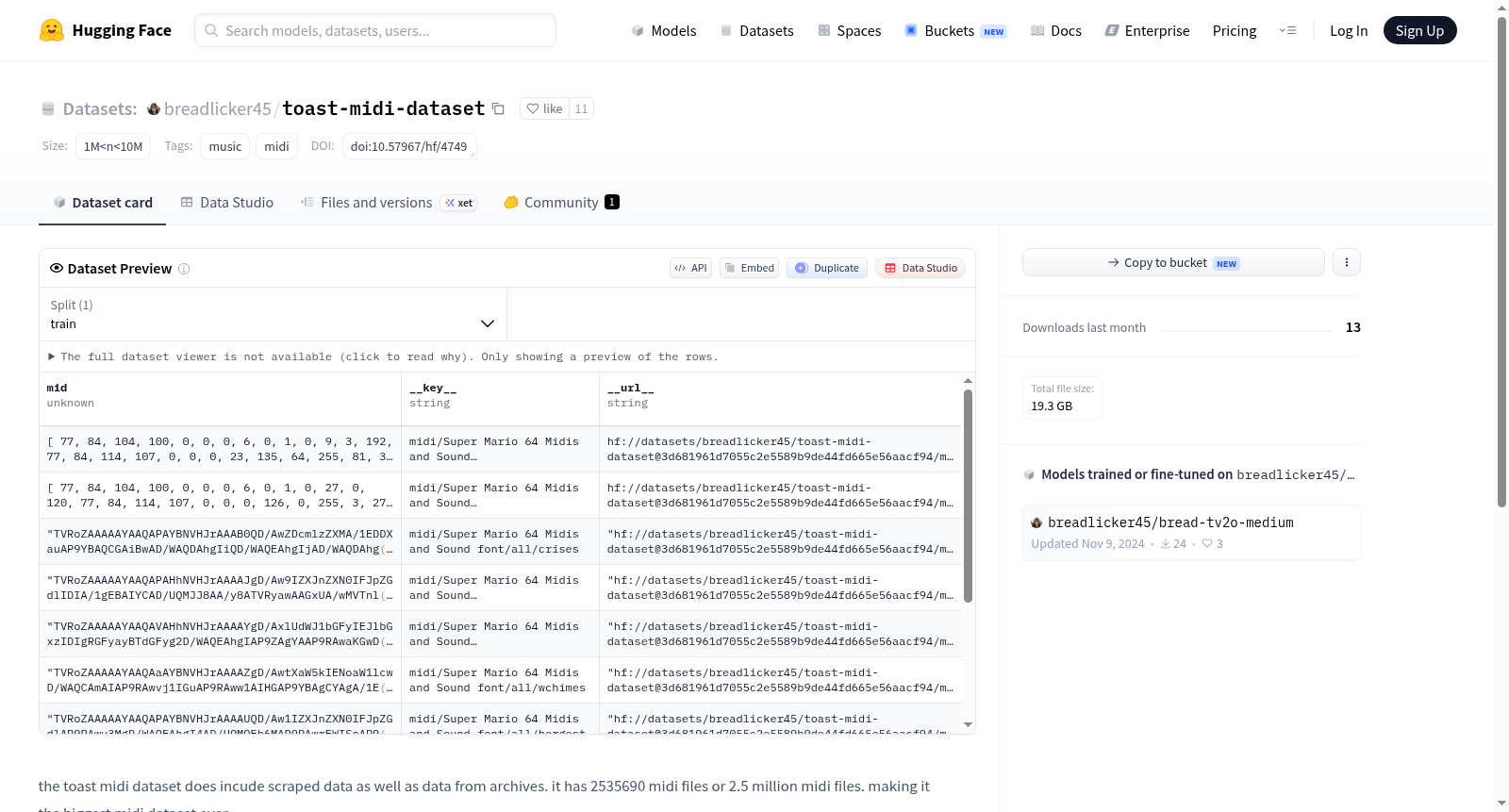This screenshot has width=1509, height=812.
Task: Click the page vertical scrollbar thumb
Action: (x=1501, y=262)
